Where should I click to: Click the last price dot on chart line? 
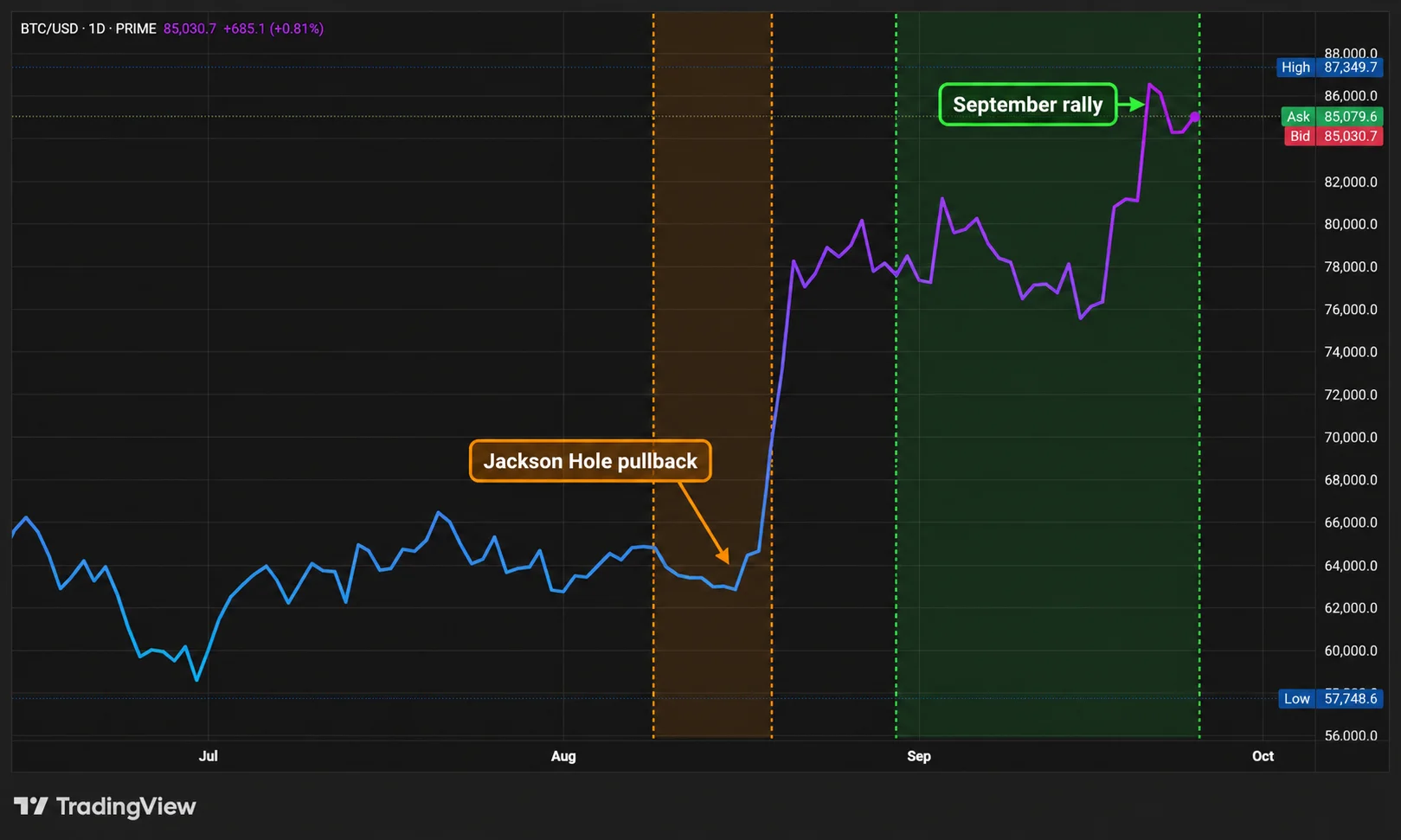(1195, 116)
